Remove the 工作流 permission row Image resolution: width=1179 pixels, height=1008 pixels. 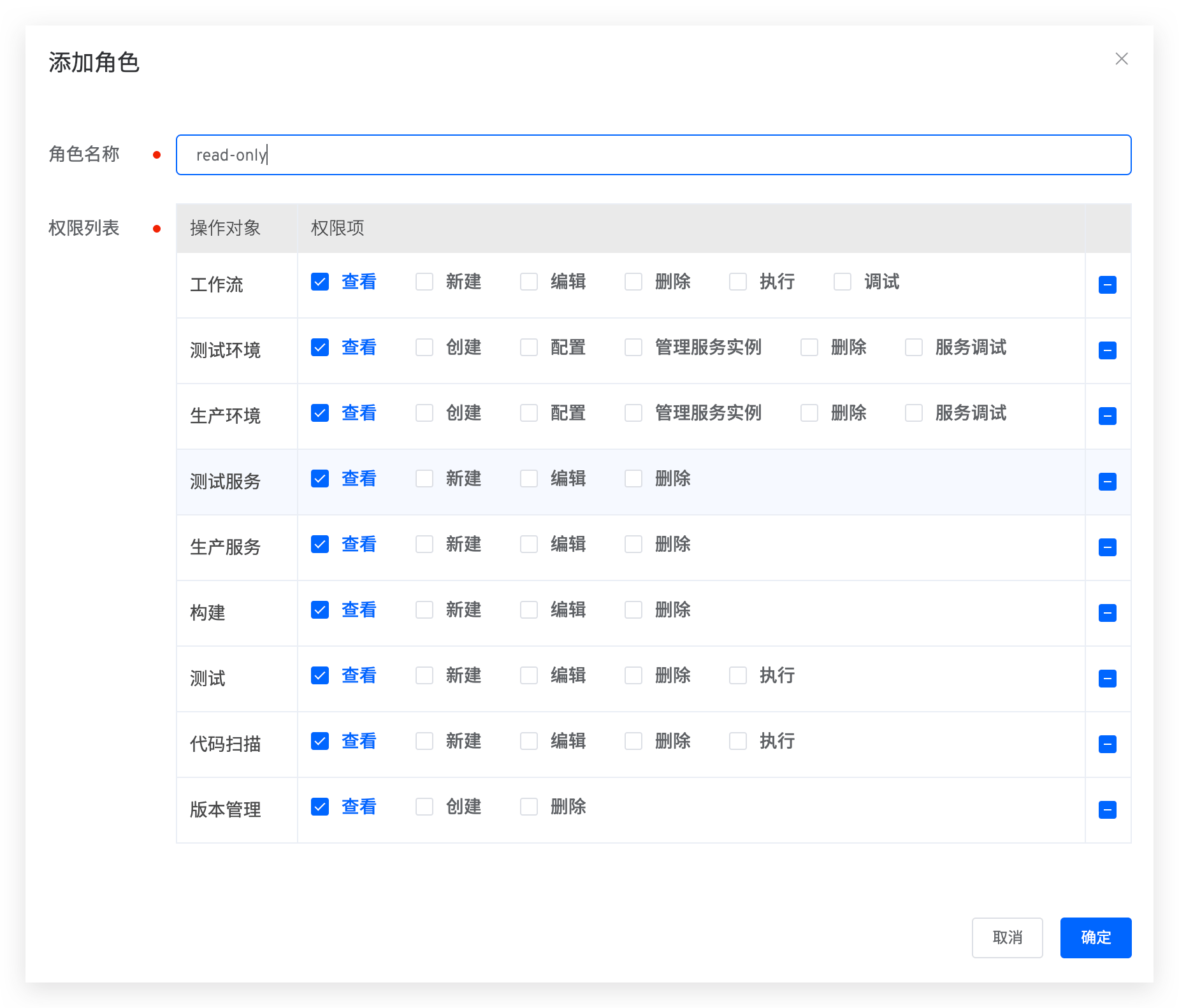(1107, 285)
